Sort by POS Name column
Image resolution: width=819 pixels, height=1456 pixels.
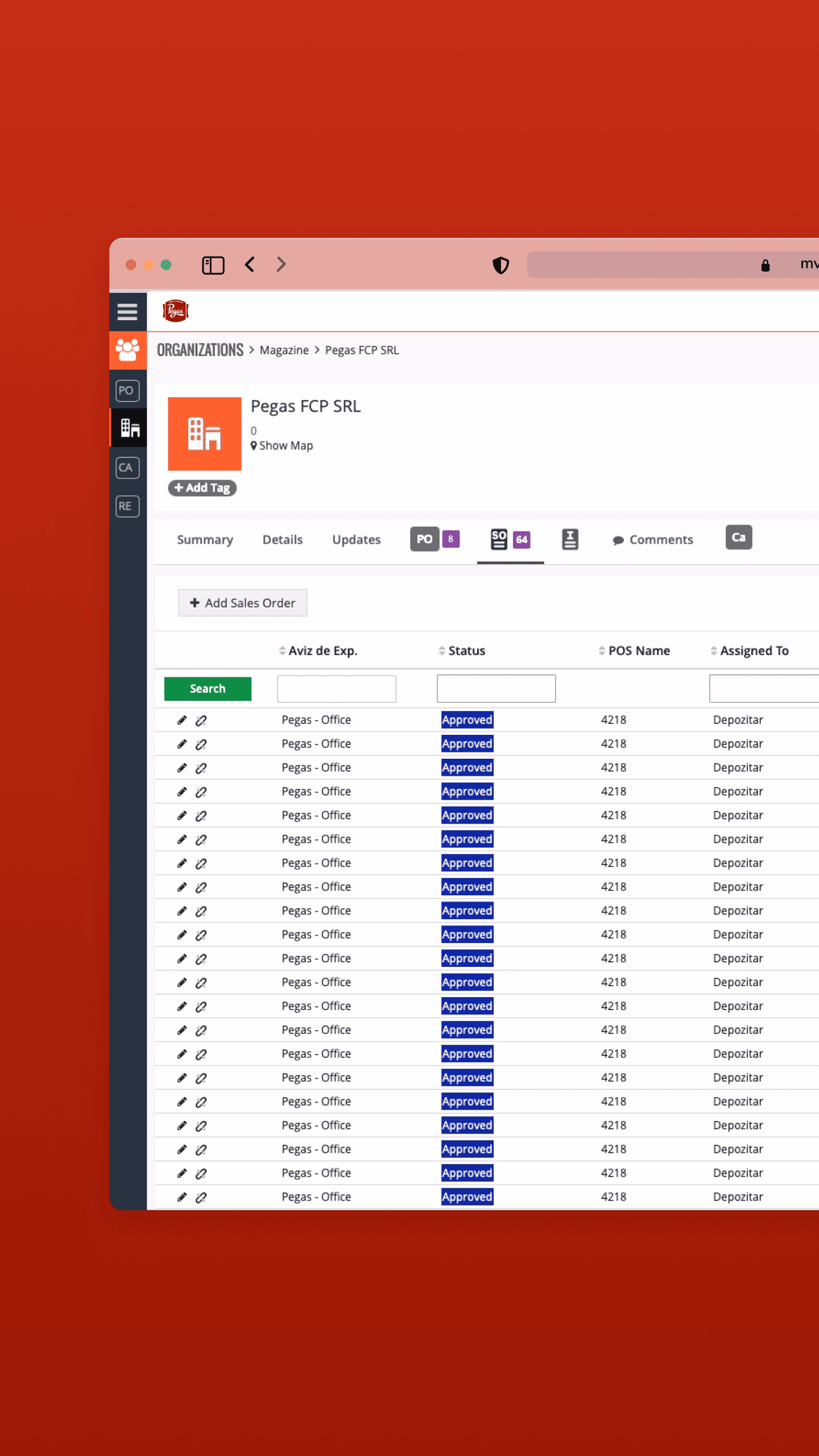(634, 651)
